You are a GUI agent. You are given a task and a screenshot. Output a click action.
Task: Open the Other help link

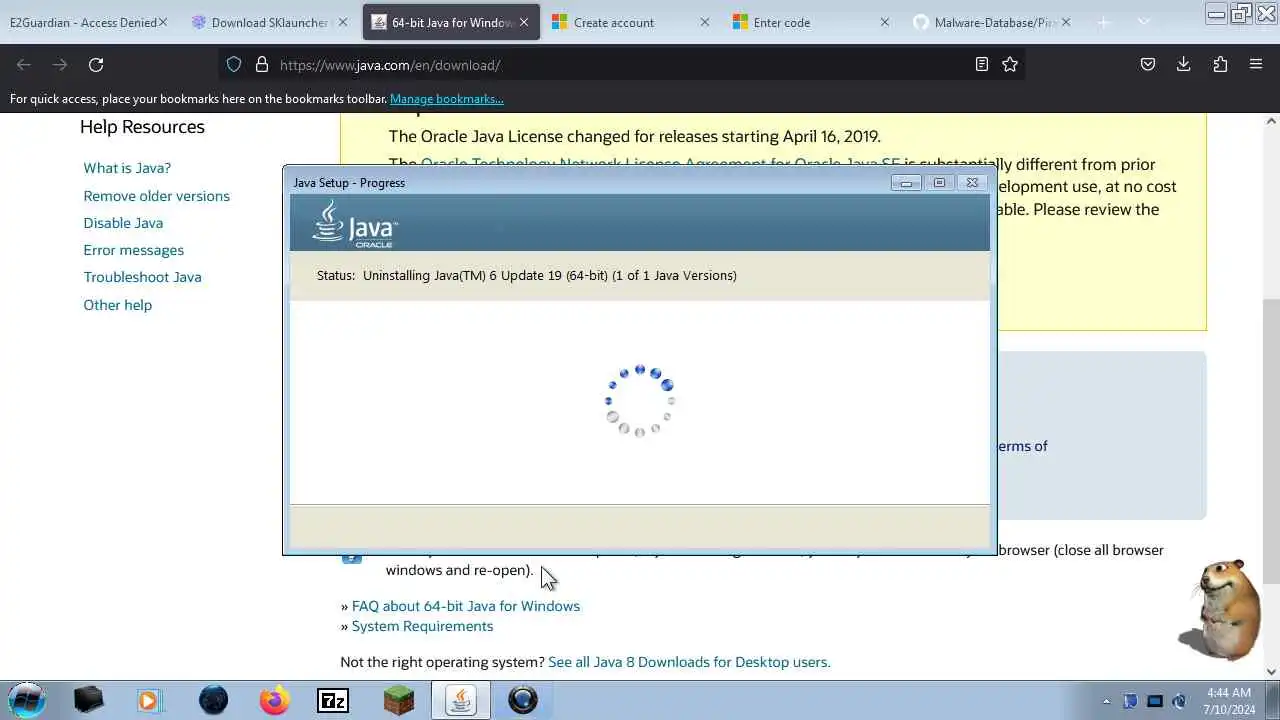pos(117,305)
